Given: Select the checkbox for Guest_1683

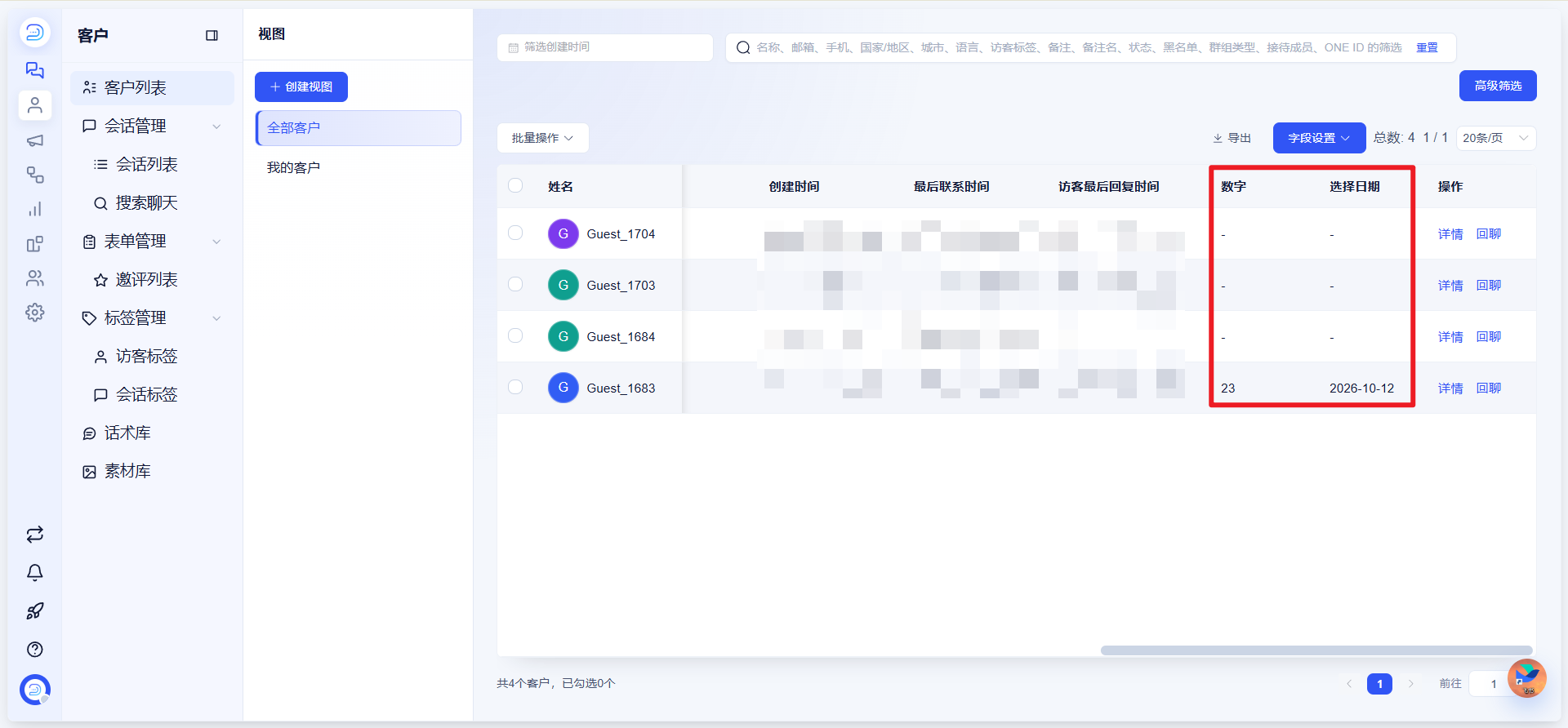Looking at the screenshot, I should [x=515, y=387].
